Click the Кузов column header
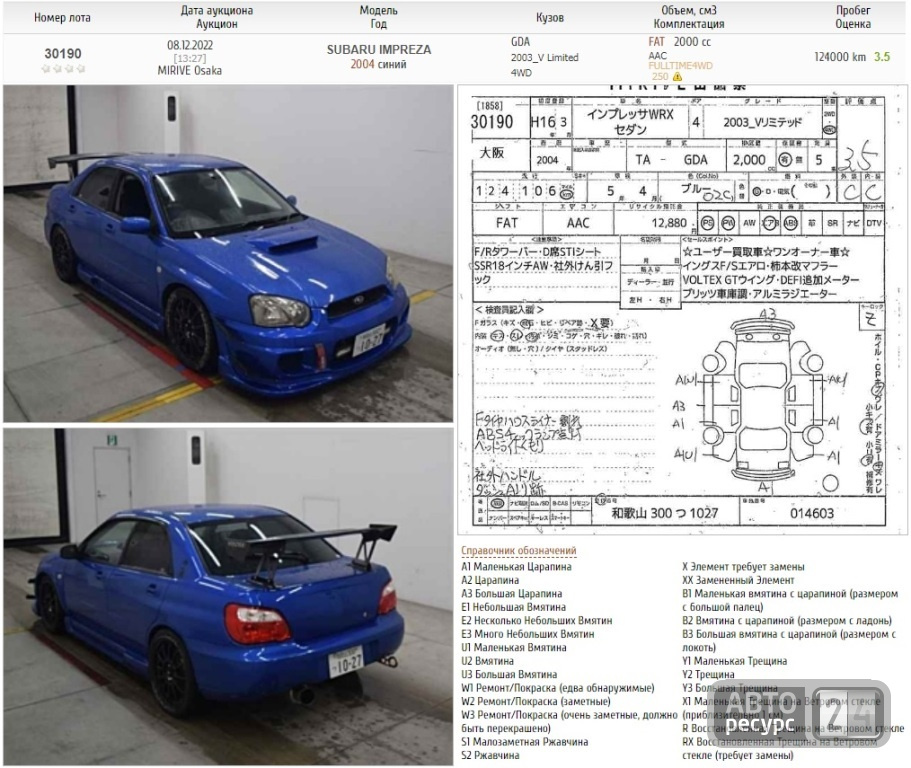 (550, 18)
